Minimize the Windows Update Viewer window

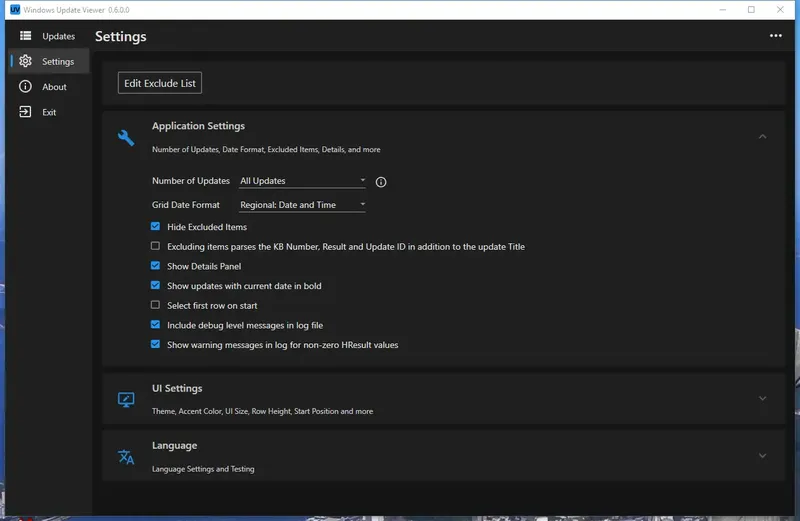(x=722, y=10)
